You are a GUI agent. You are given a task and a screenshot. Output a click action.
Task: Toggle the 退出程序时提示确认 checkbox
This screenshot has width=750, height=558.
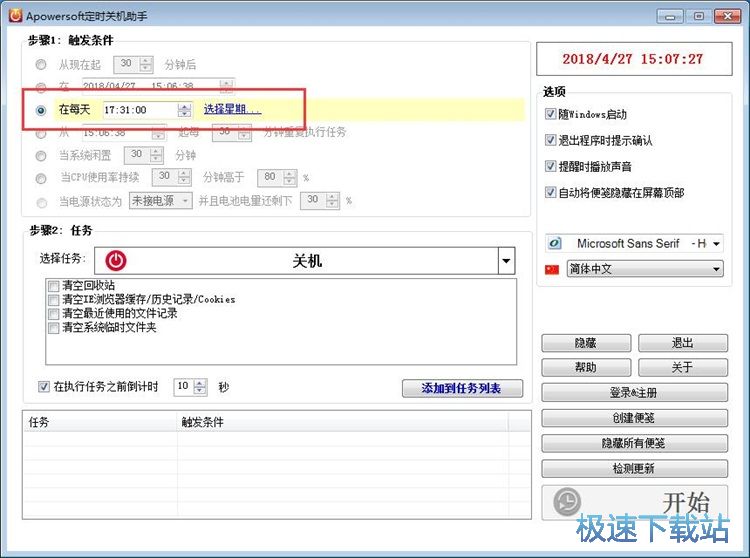(x=550, y=140)
